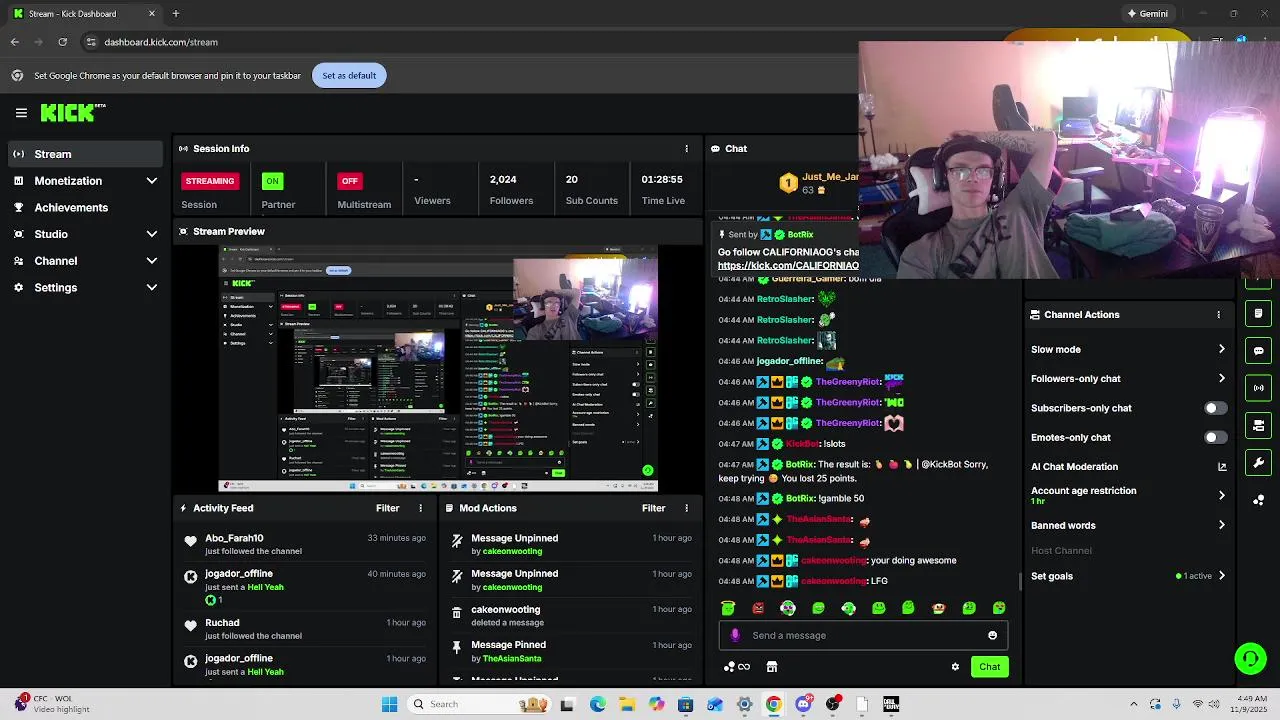Open Filter in Activity Feed

tap(387, 508)
